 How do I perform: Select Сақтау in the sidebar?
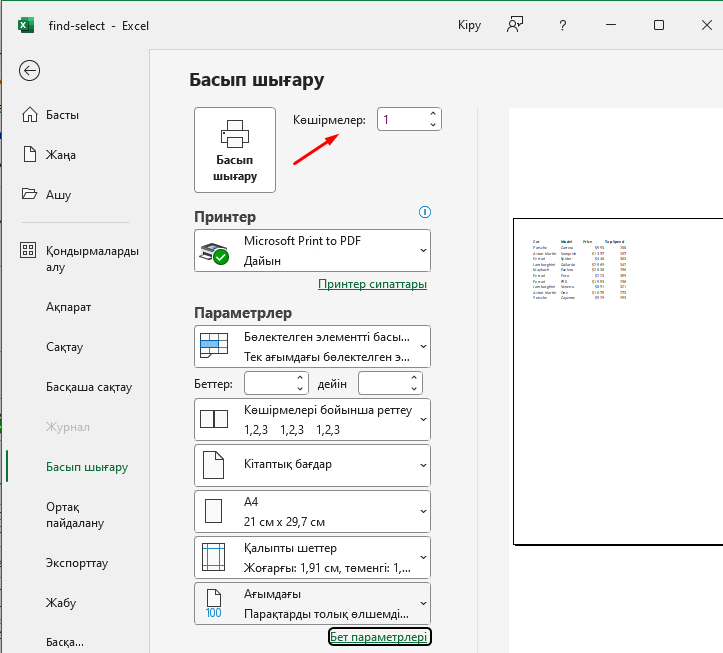tap(65, 347)
